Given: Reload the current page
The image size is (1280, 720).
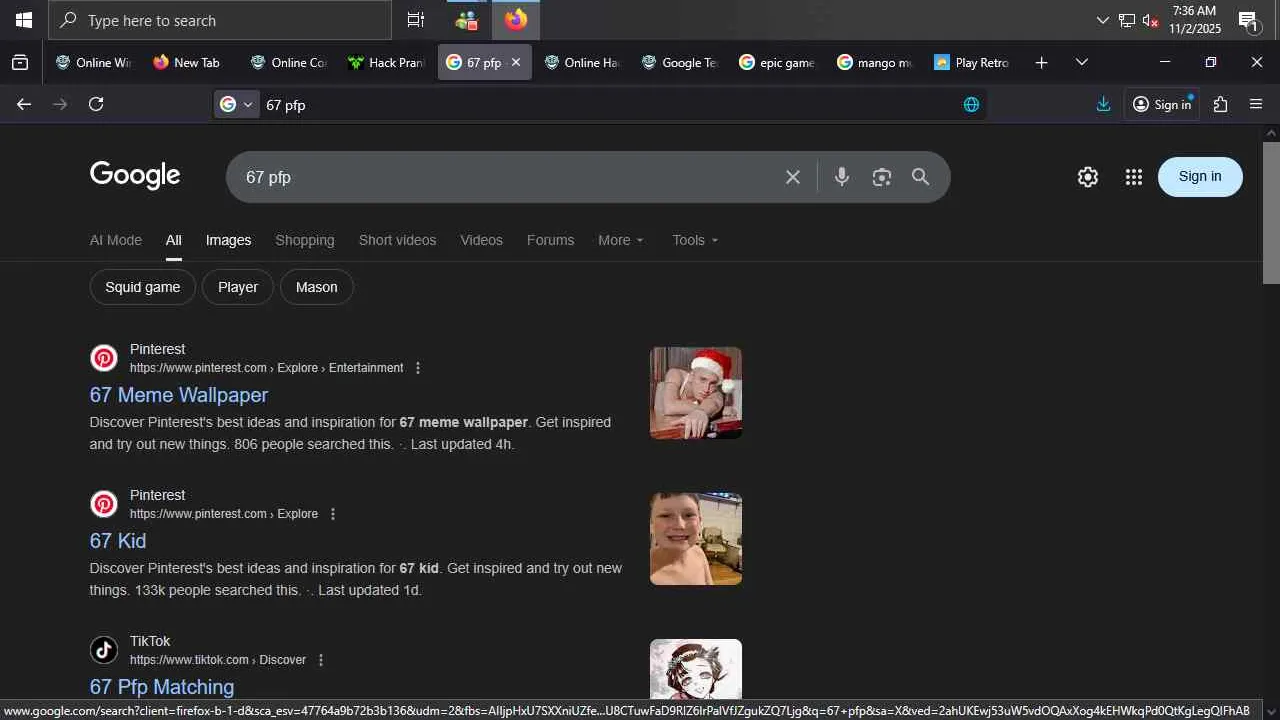Looking at the screenshot, I should [96, 104].
